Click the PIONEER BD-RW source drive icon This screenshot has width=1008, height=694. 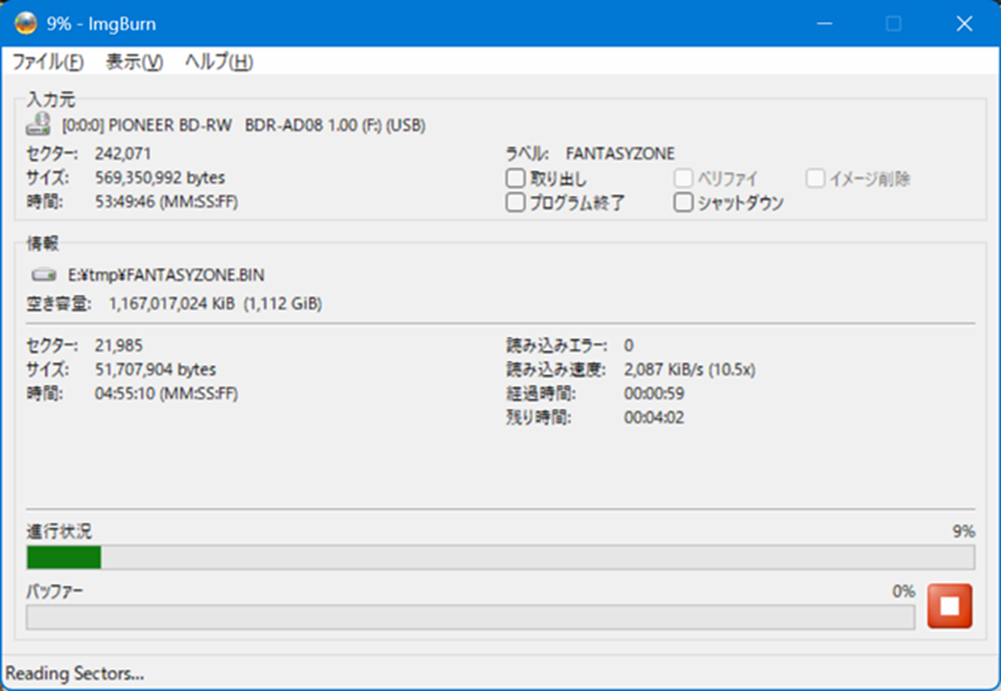tap(40, 125)
